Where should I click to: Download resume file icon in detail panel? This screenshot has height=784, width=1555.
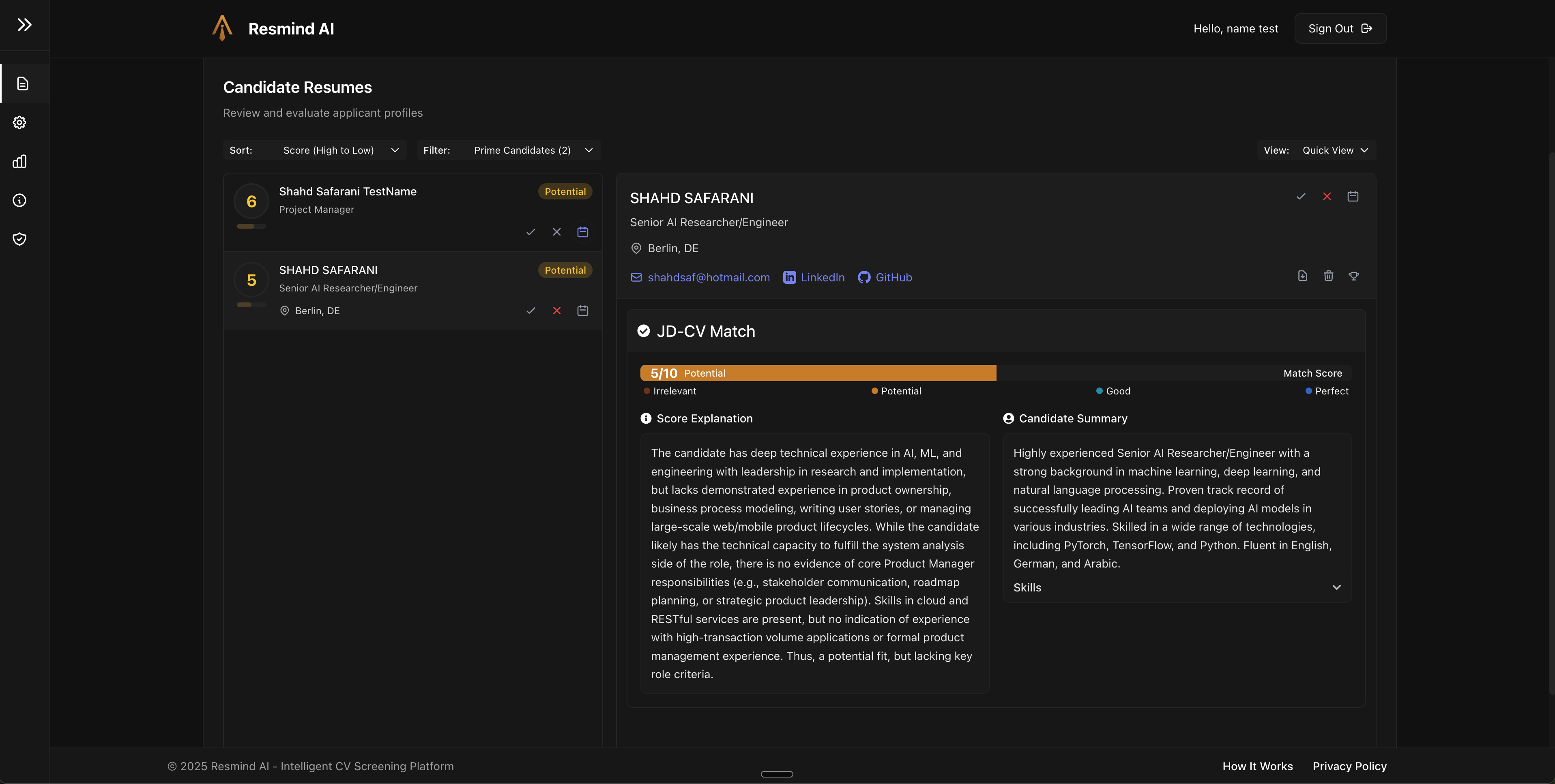click(x=1303, y=276)
